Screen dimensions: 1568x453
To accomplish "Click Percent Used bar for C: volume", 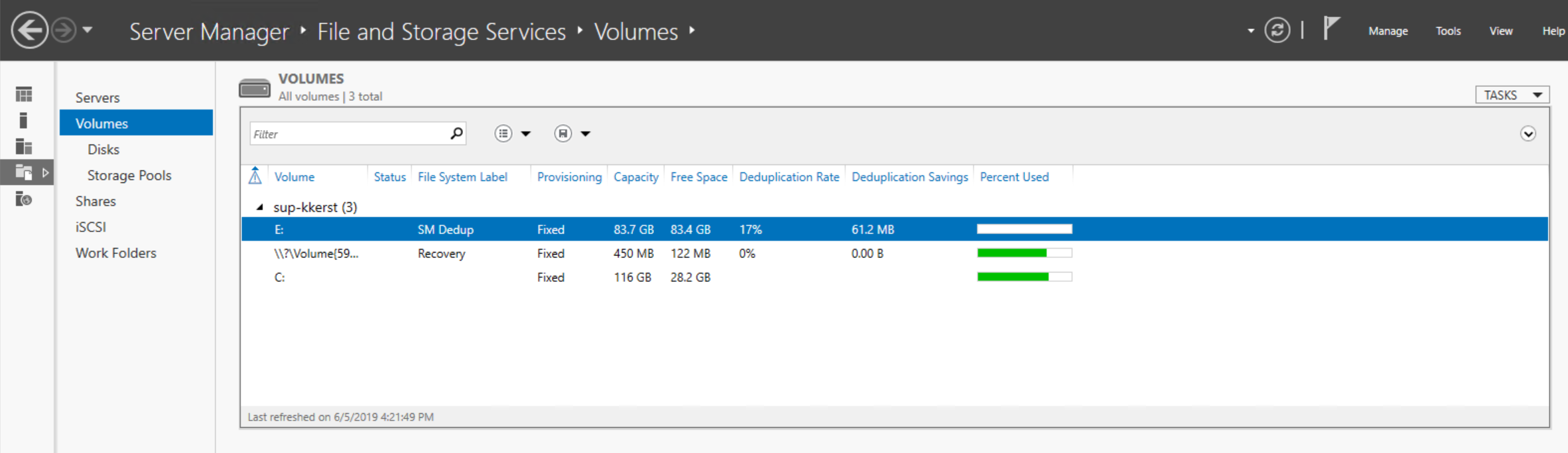I will [1024, 277].
